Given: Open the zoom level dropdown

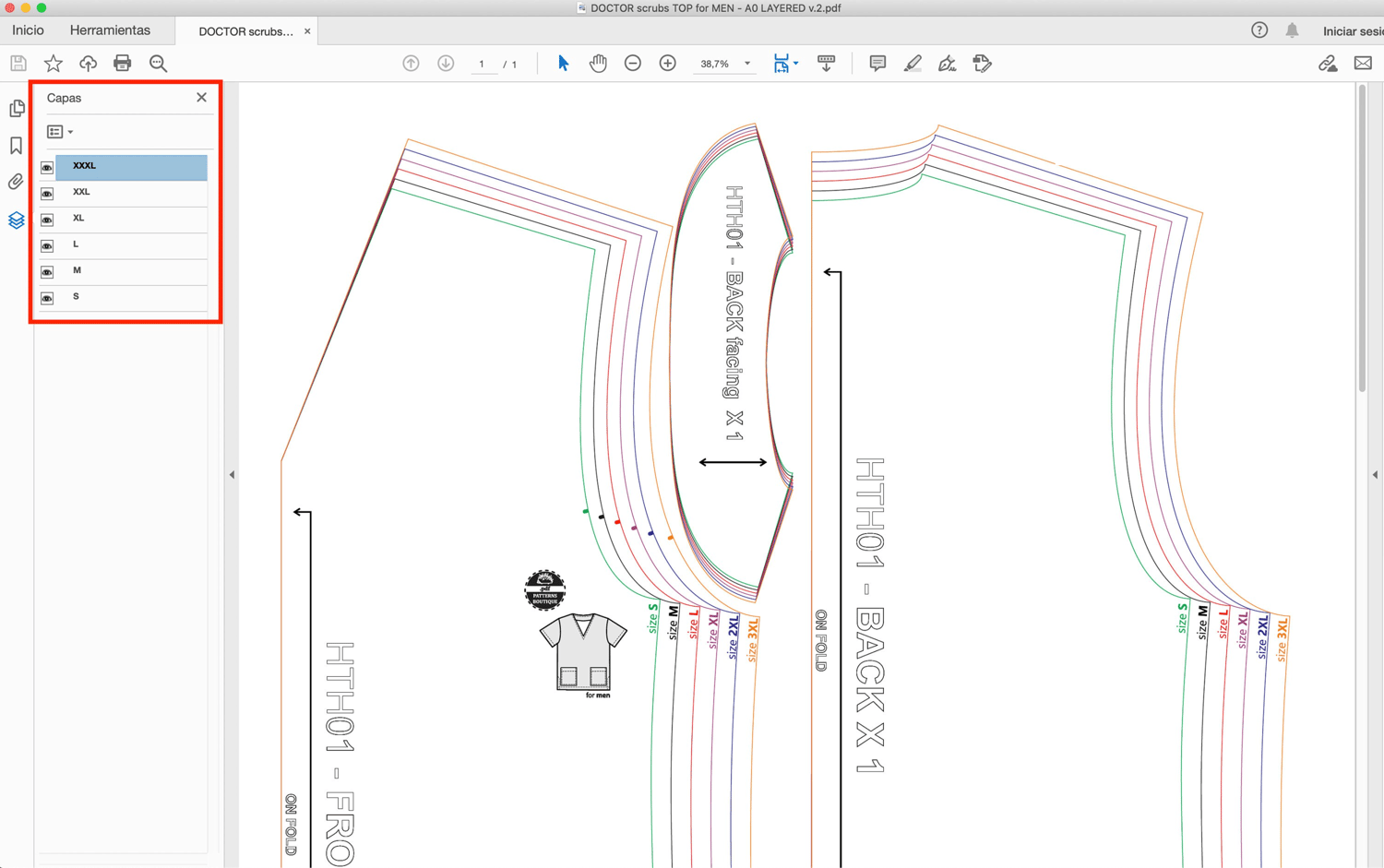Looking at the screenshot, I should click(747, 64).
